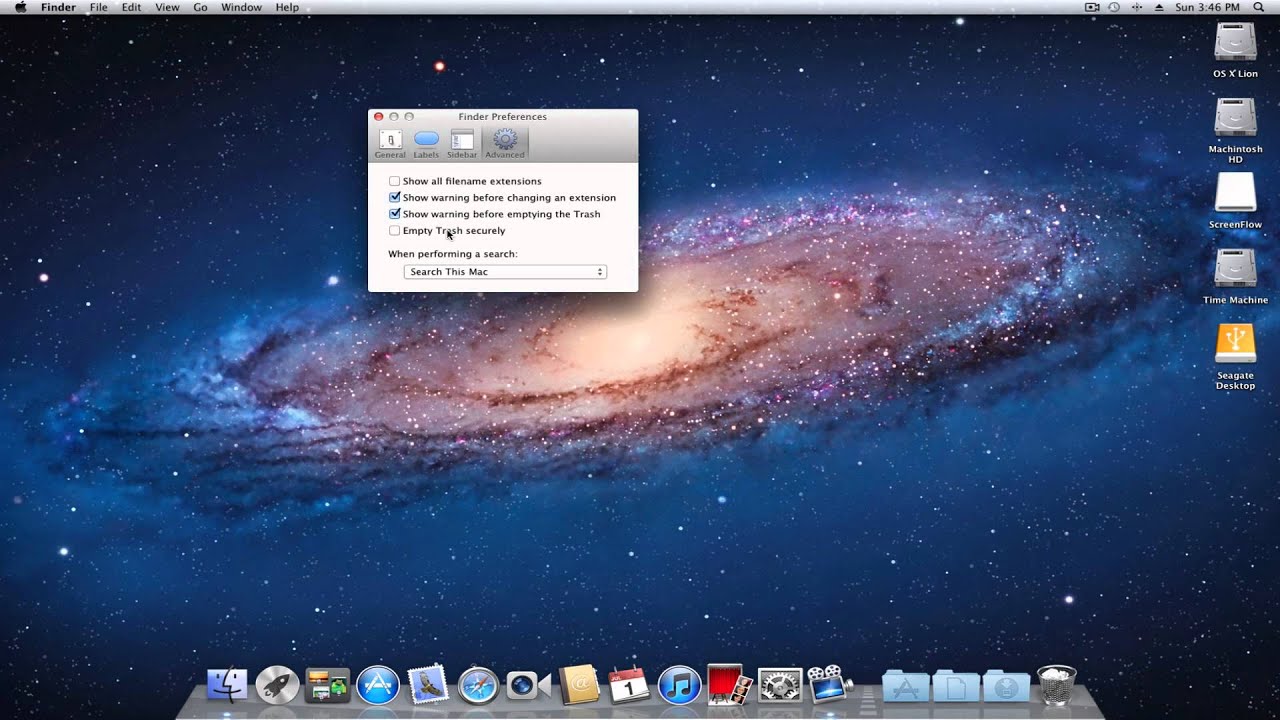Open the Search This Mac dropdown
Image resolution: width=1280 pixels, height=720 pixels.
pos(505,272)
